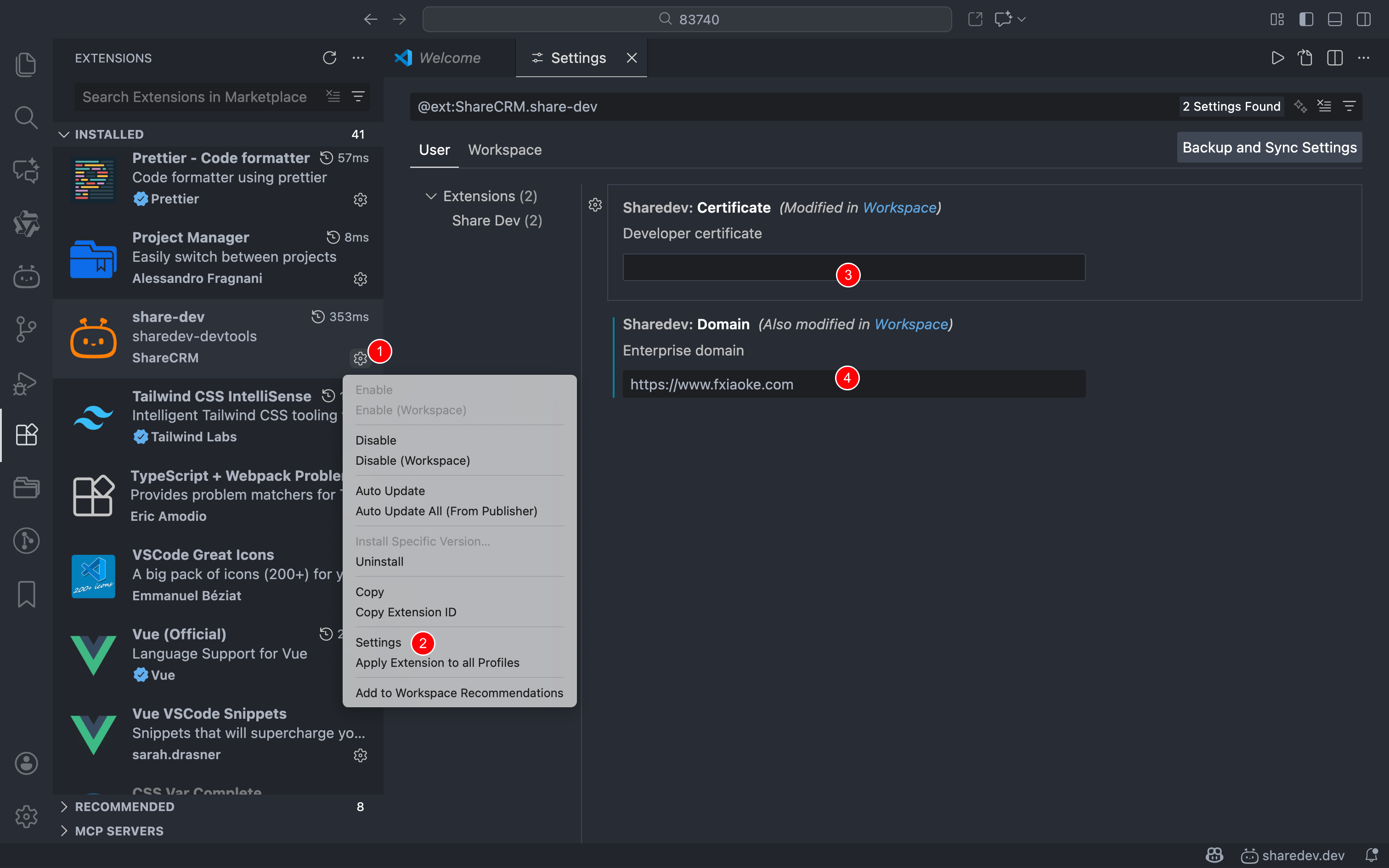Screen dimensions: 1389x868
Task: Toggle the secondary side bar
Action: coord(1363,19)
